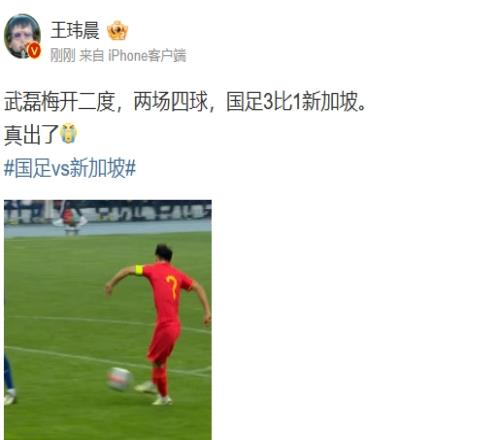Image resolution: width=500 pixels, height=440 pixels.
Task: Click the blue-kit opponent's leg at photo edge
Action: (9, 380)
